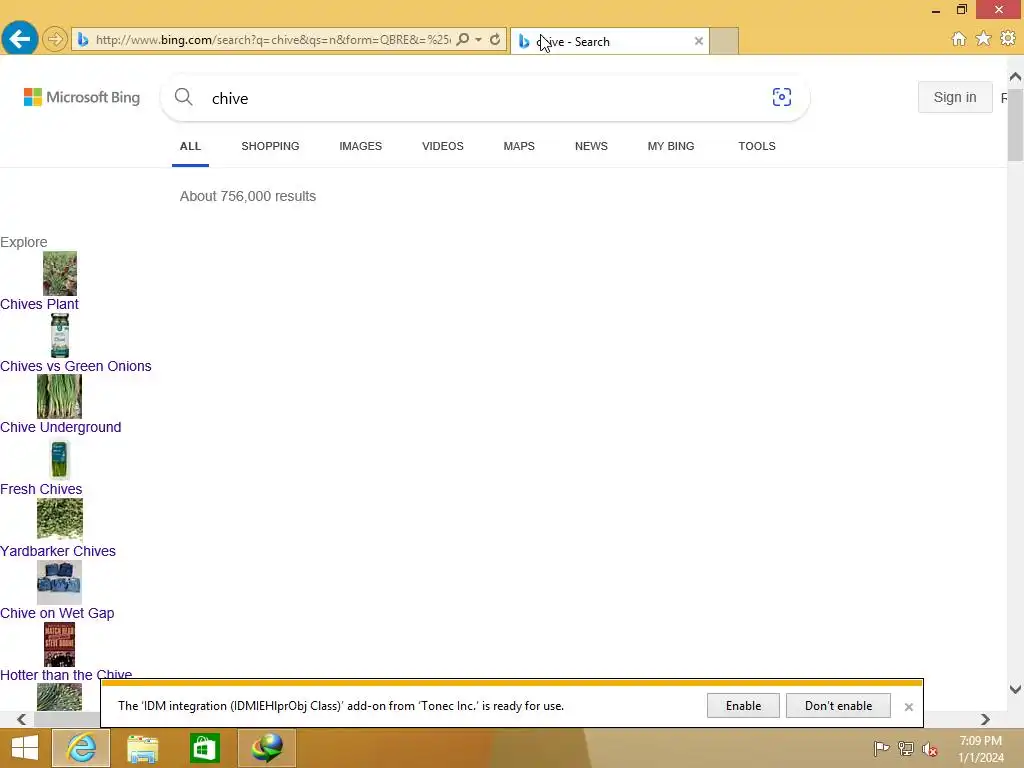This screenshot has width=1024, height=768.
Task: Open the address bar autocomplete dropdown arrow
Action: pos(479,39)
